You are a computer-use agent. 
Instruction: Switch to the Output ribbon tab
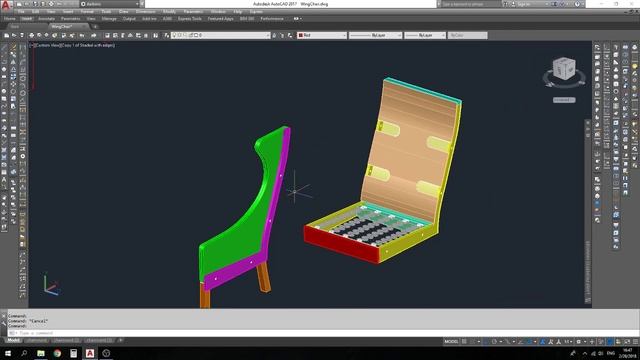(x=129, y=19)
